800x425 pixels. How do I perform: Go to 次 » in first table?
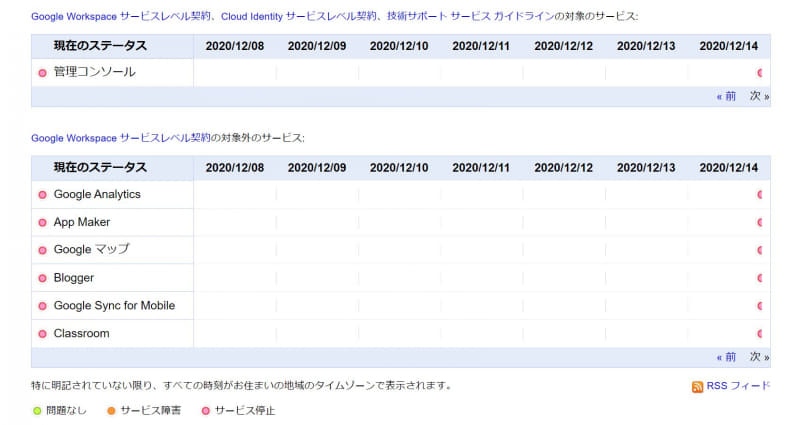[x=759, y=96]
